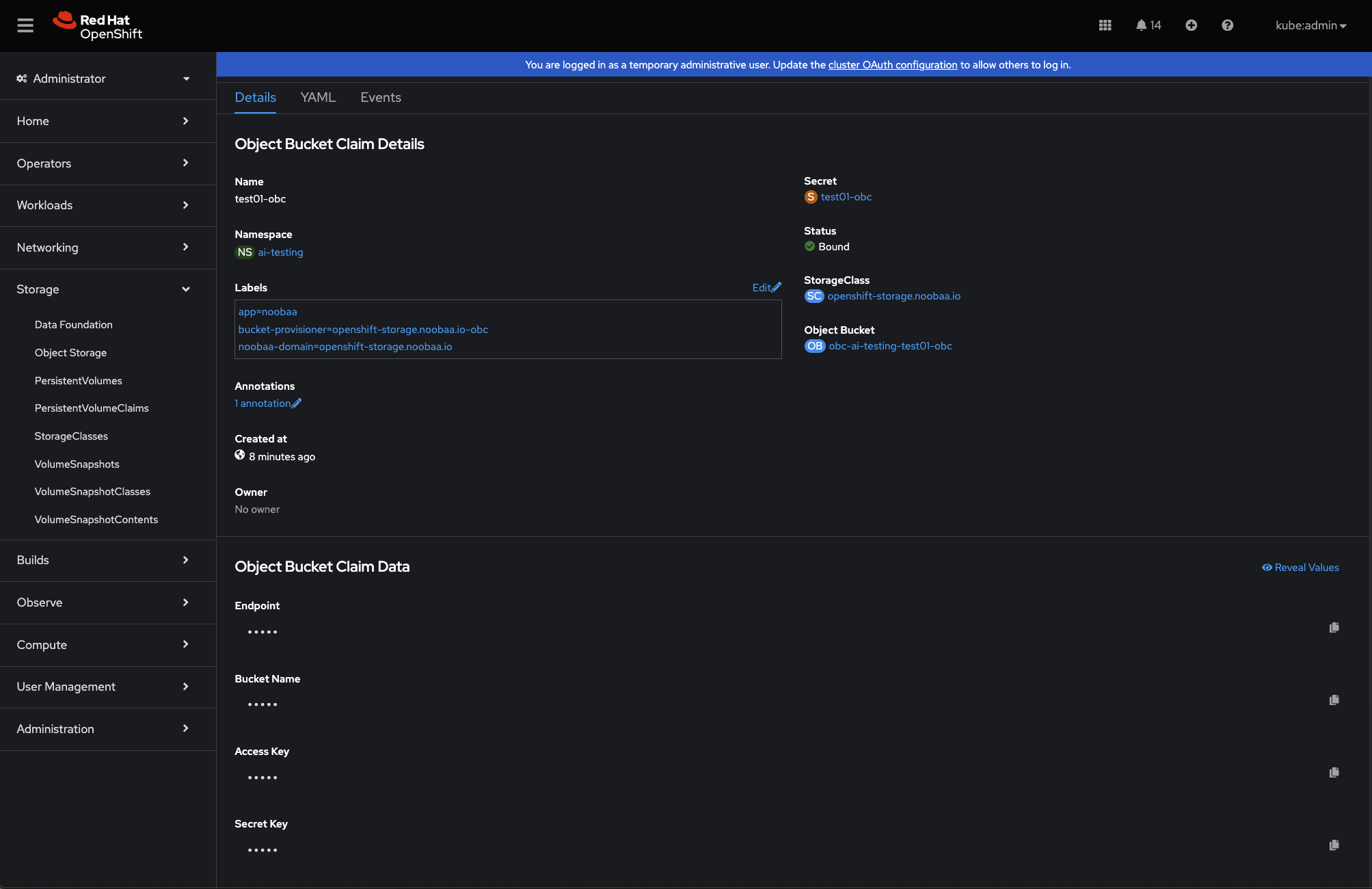Open the application launcher grid icon

point(1105,25)
